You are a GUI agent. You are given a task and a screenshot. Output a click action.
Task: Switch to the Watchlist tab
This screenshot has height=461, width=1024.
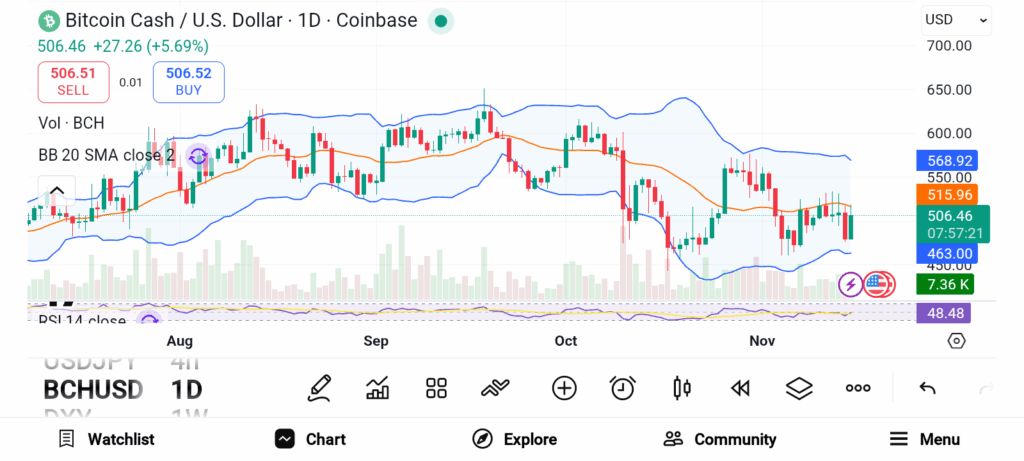[106, 439]
